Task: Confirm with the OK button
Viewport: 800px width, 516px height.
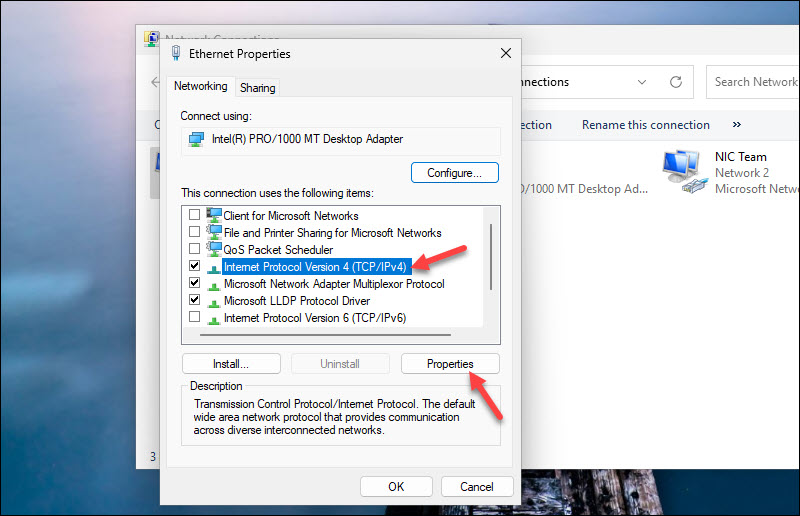Action: point(396,486)
